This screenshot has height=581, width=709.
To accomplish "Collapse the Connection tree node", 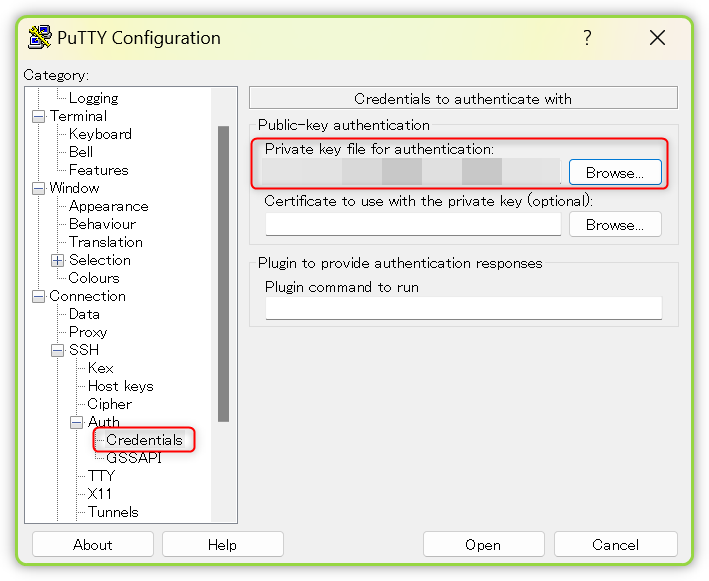I will click(x=39, y=297).
